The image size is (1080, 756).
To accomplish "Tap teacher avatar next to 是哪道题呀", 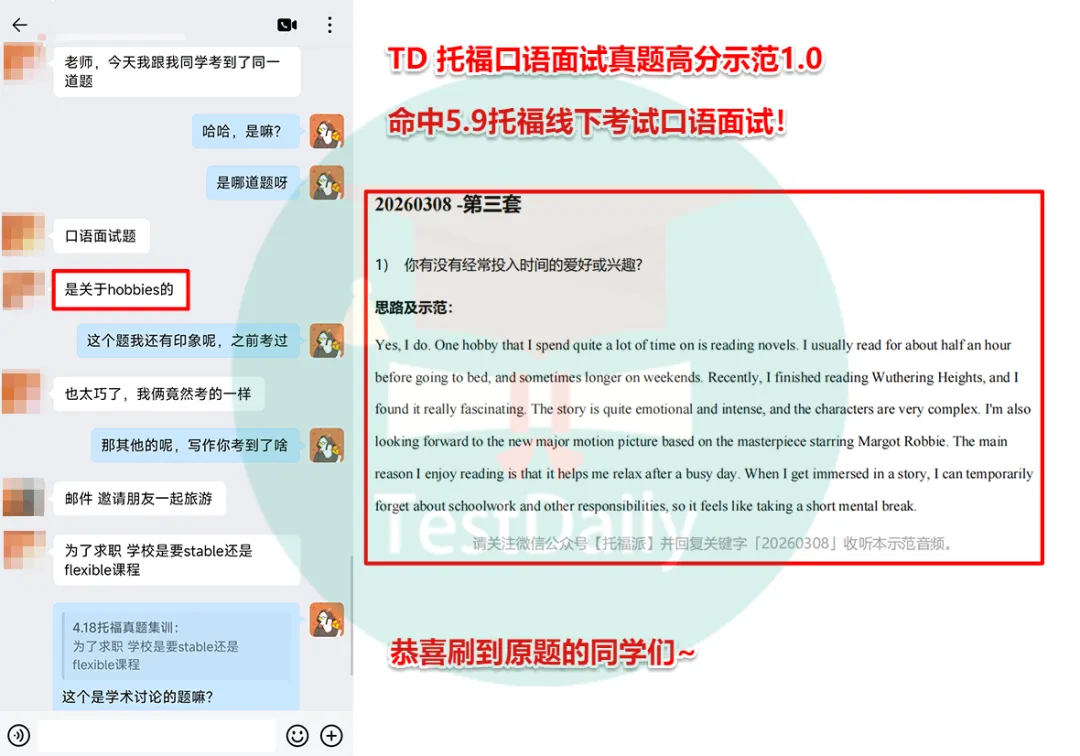I will [x=326, y=182].
